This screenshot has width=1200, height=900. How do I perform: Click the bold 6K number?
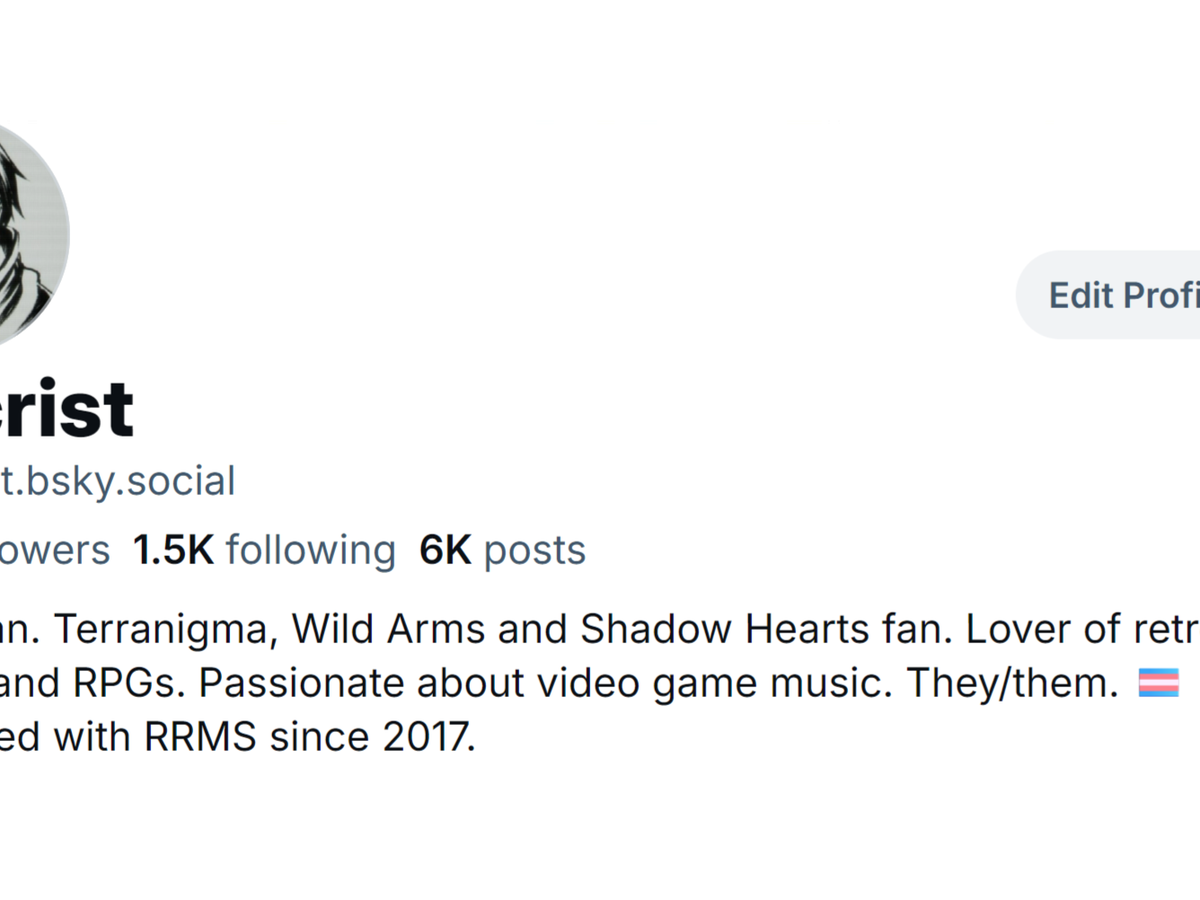[x=445, y=550]
